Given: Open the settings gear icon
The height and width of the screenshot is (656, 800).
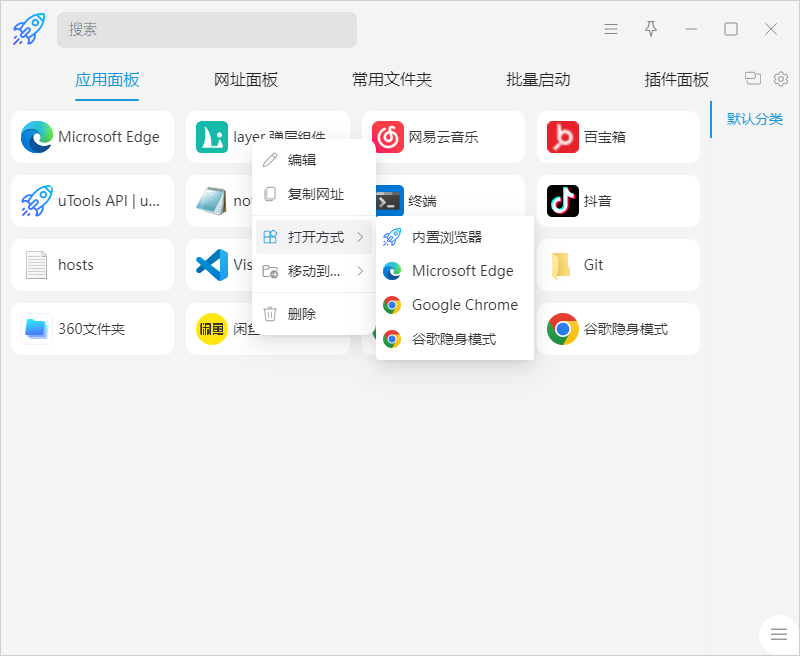Looking at the screenshot, I should coord(781,79).
